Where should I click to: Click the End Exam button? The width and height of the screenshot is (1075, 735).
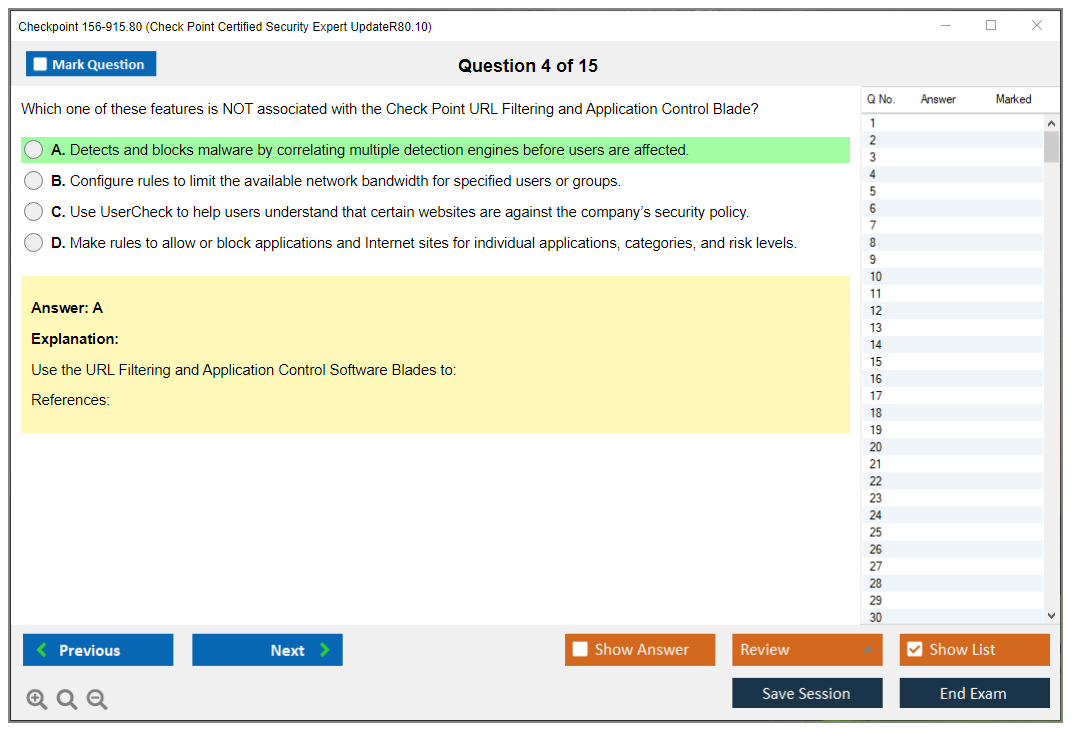(x=973, y=693)
